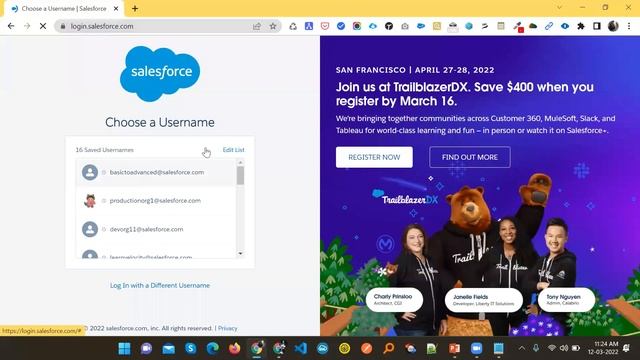
Task: Click the link chain extension icon
Action: coord(549,26)
